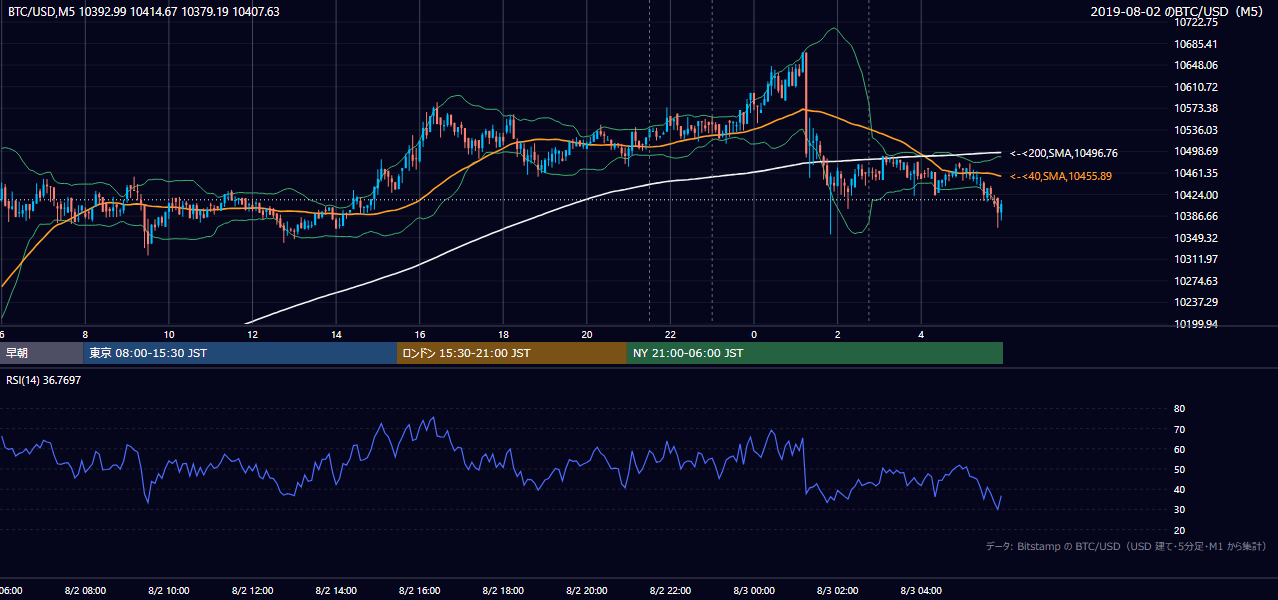
Task: Click the 8/2 22:00 bottom time label
Action: click(671, 591)
